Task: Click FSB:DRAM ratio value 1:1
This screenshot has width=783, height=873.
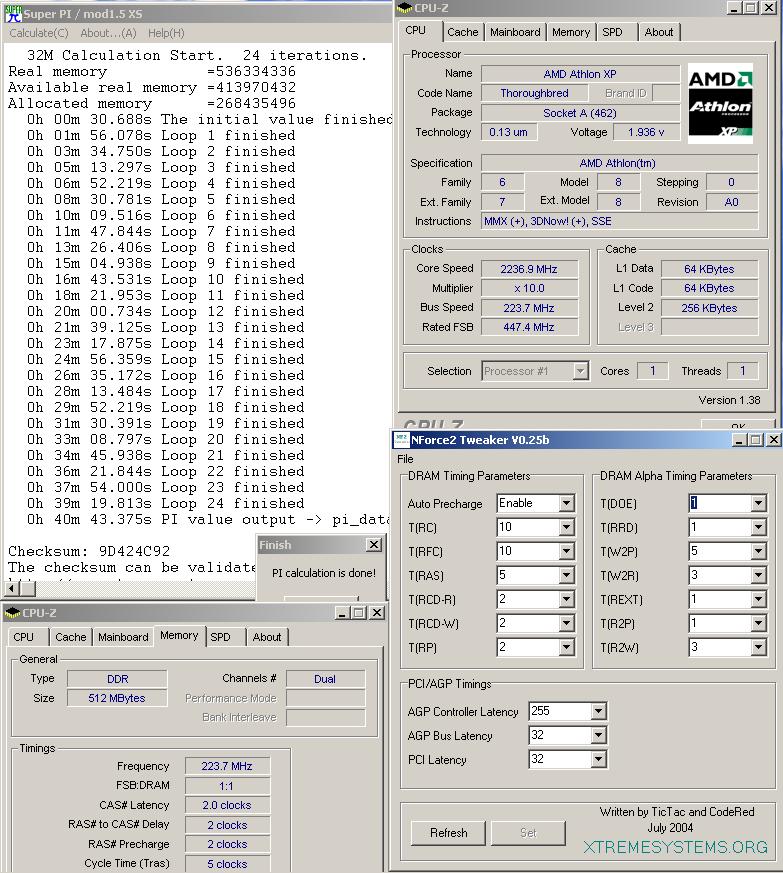Action: (227, 786)
